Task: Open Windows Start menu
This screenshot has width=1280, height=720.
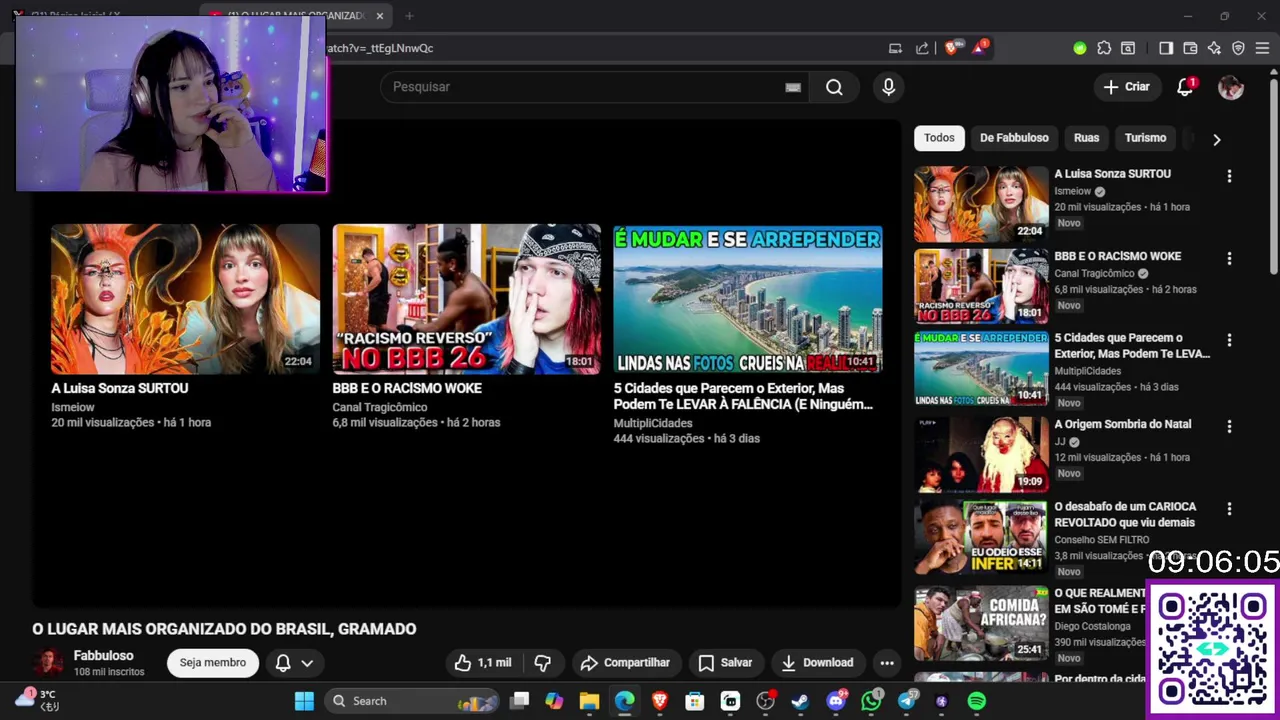Action: tap(304, 701)
